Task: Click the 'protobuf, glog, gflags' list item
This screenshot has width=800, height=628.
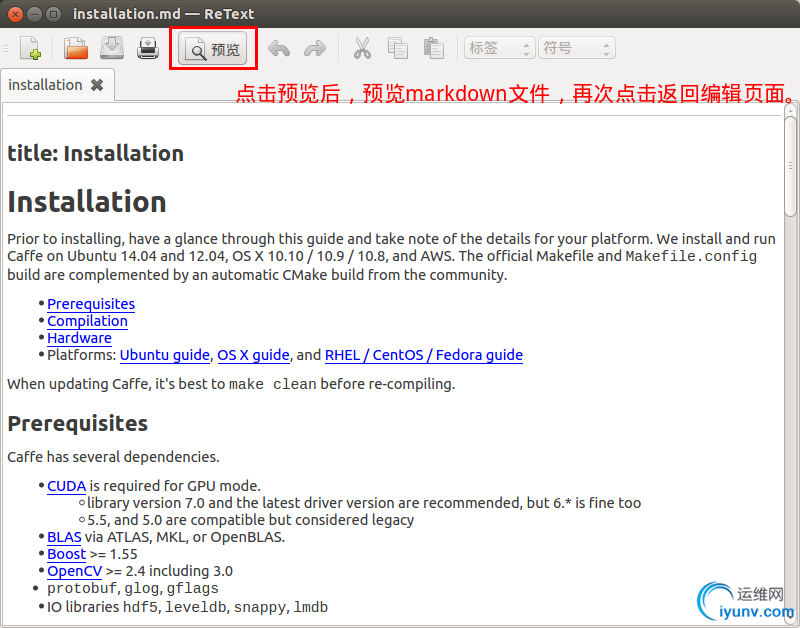Action: [x=133, y=589]
